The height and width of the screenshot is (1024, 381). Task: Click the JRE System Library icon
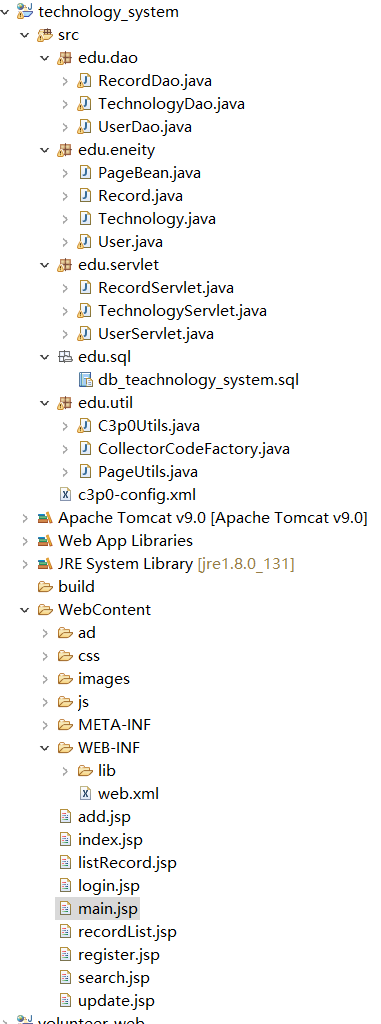(x=45, y=564)
